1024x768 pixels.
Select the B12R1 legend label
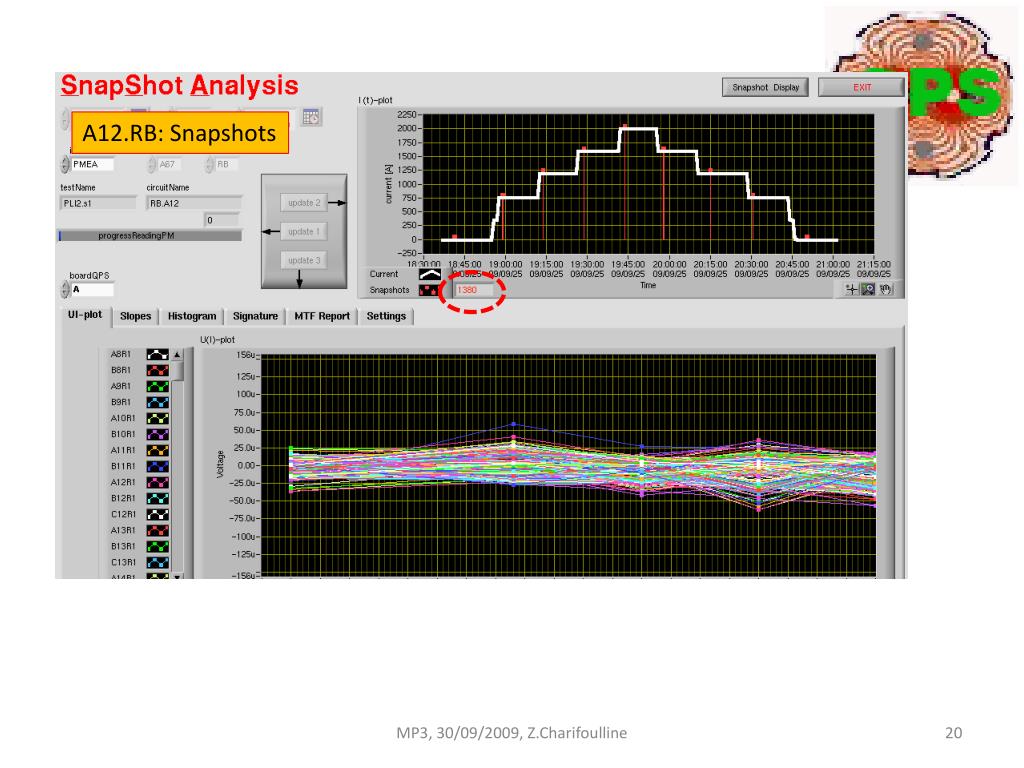pos(123,498)
